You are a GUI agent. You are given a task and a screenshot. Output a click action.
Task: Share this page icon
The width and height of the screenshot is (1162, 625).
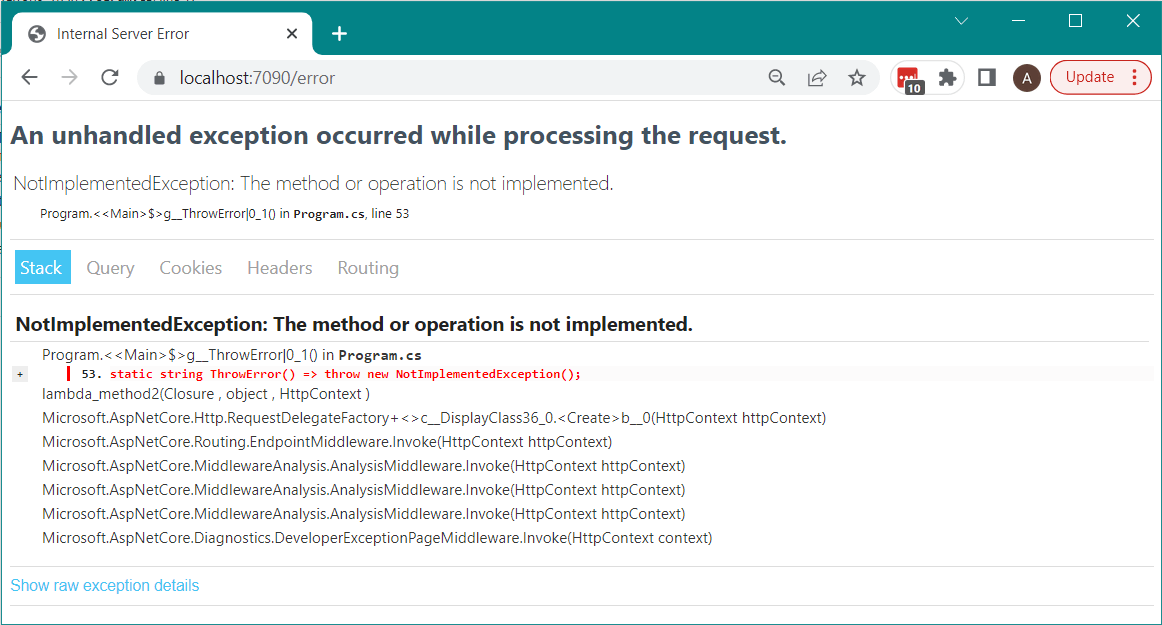coord(817,77)
